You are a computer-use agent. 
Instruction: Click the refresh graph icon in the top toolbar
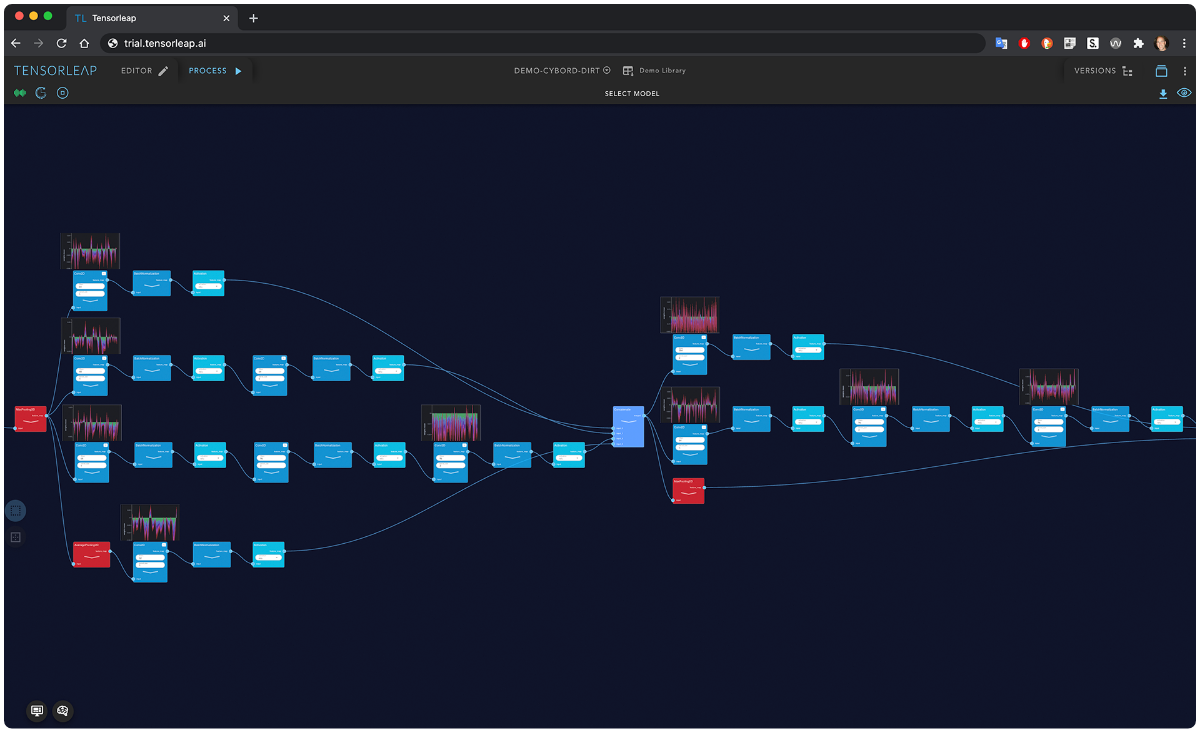tap(41, 93)
